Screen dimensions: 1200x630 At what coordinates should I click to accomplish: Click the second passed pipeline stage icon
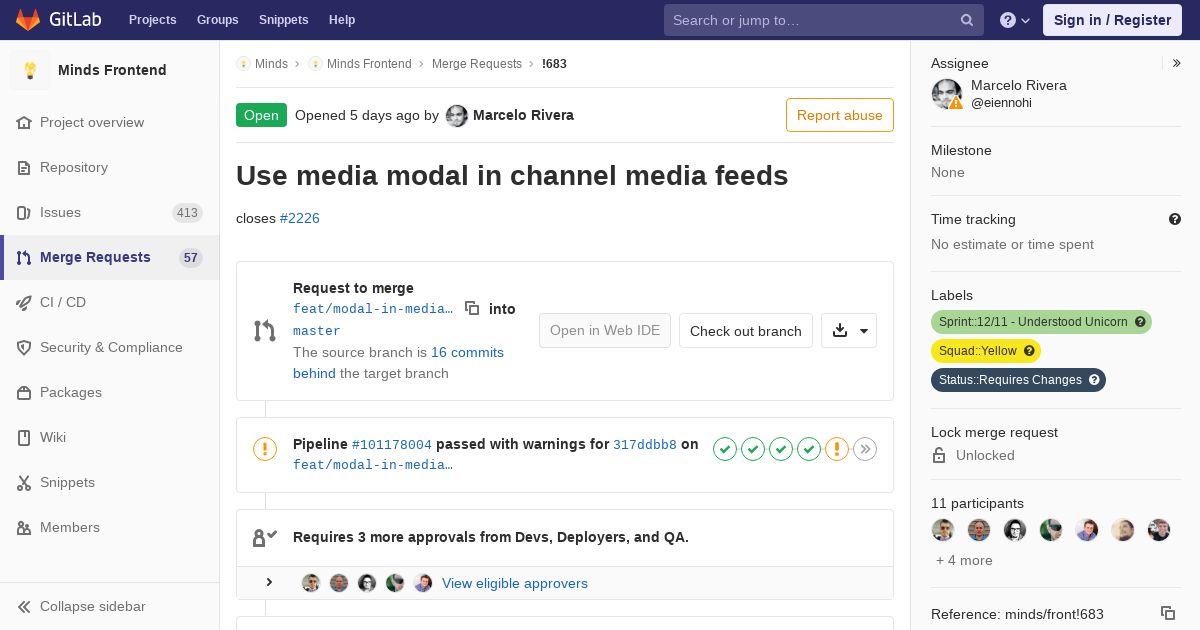[753, 449]
